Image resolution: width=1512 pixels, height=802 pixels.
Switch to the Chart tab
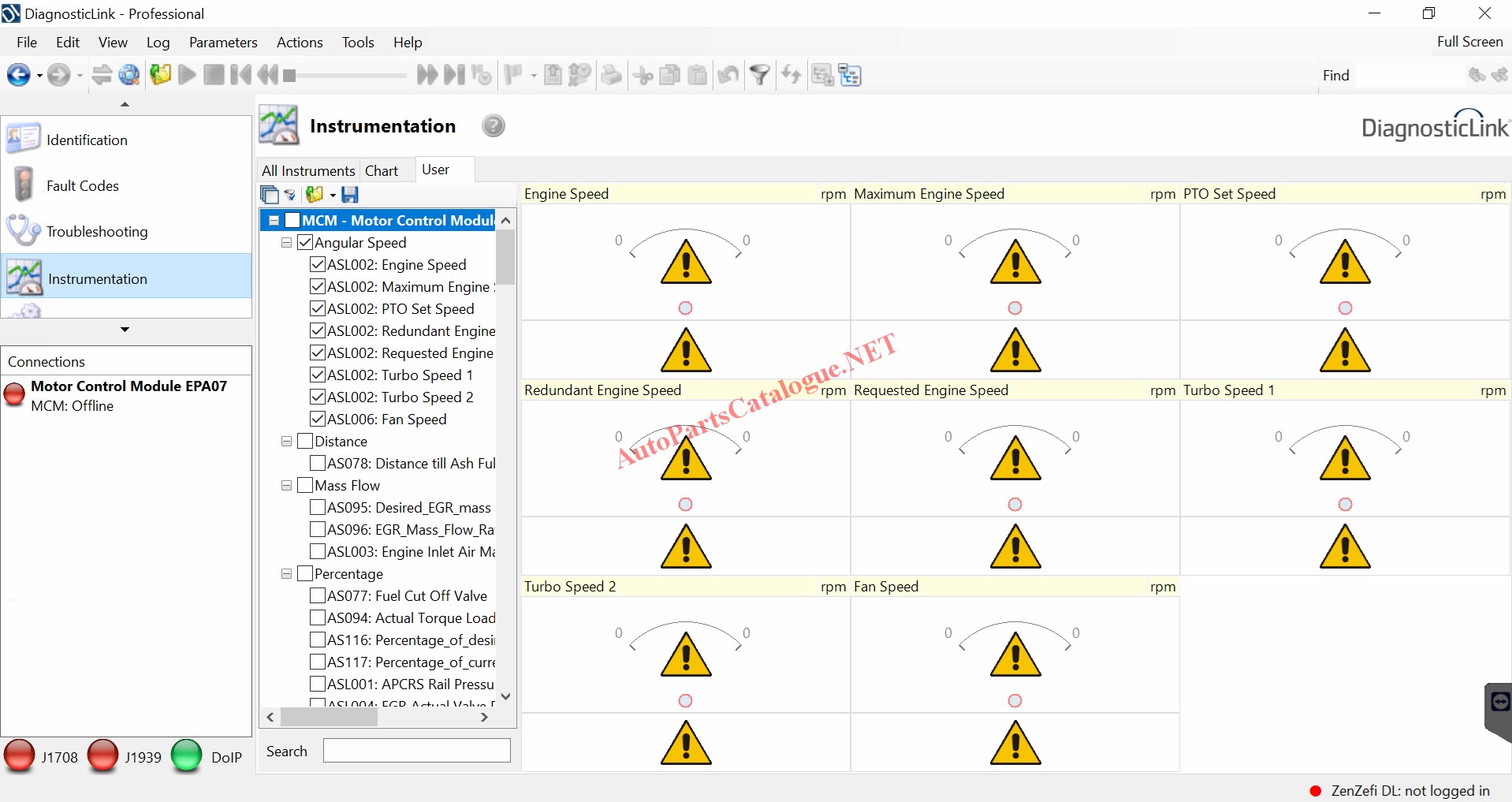(382, 170)
